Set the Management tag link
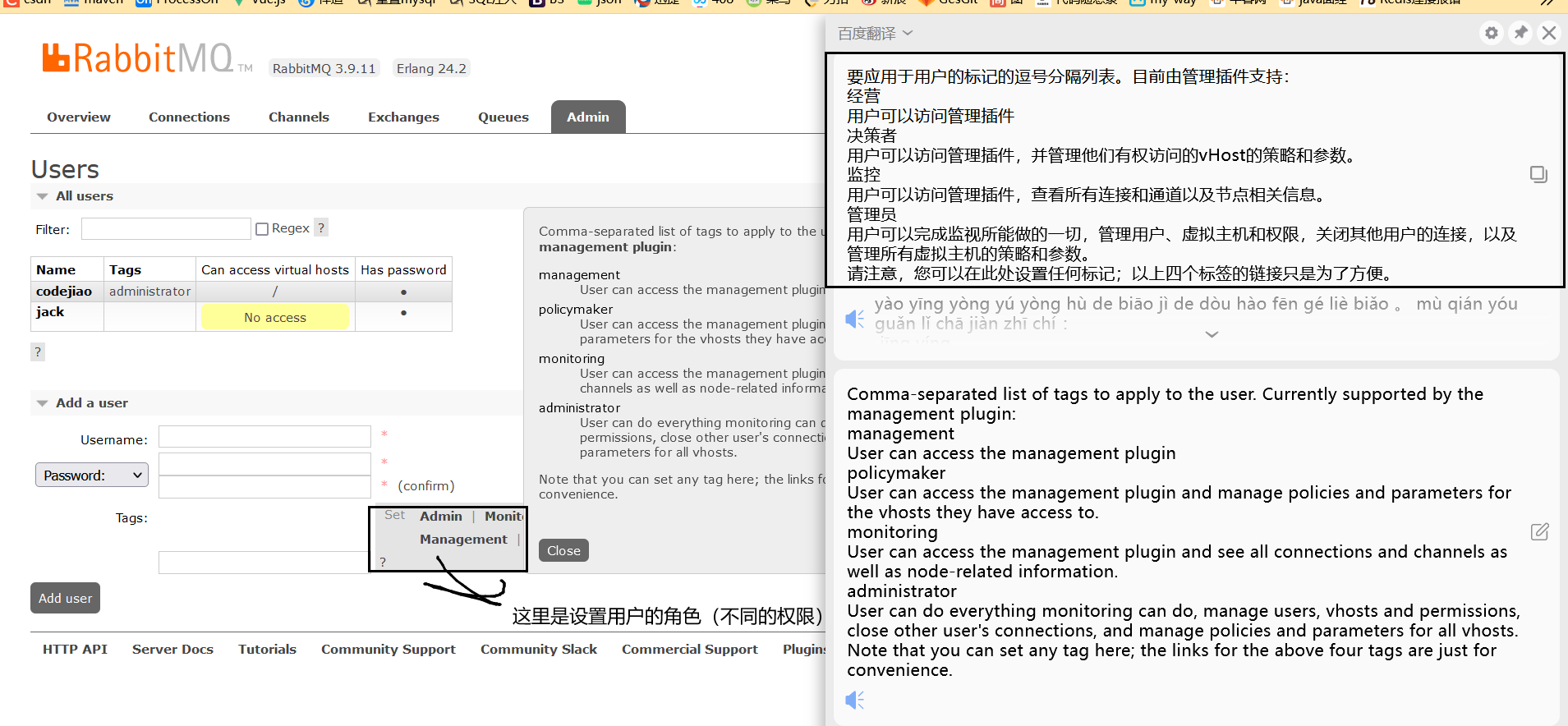 click(x=463, y=539)
